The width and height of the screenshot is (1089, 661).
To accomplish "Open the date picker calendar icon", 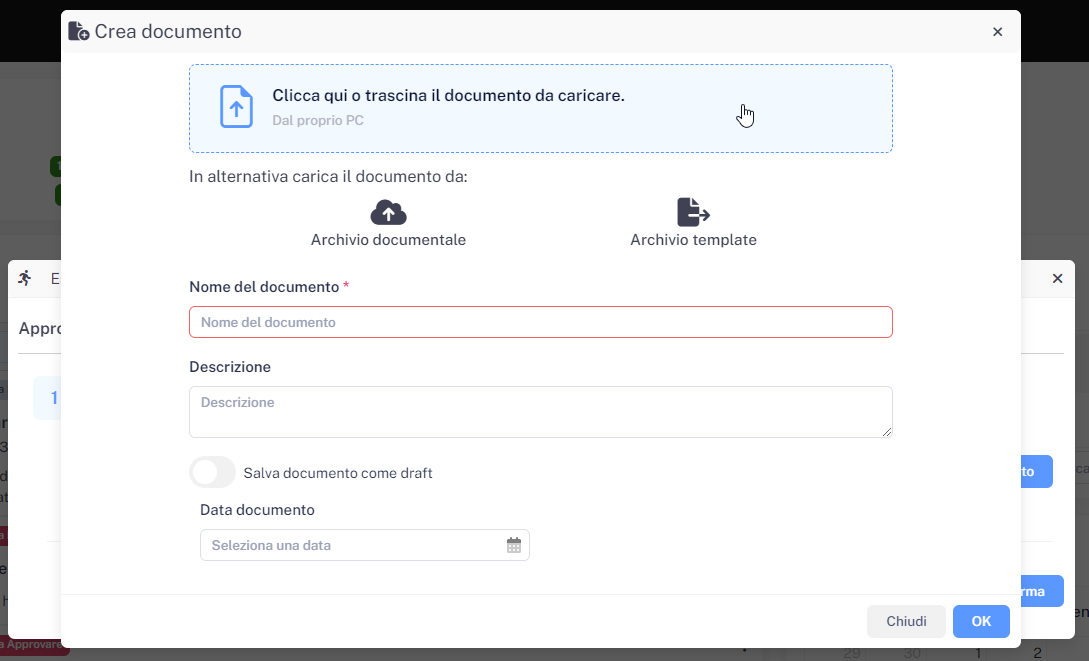I will [x=514, y=545].
